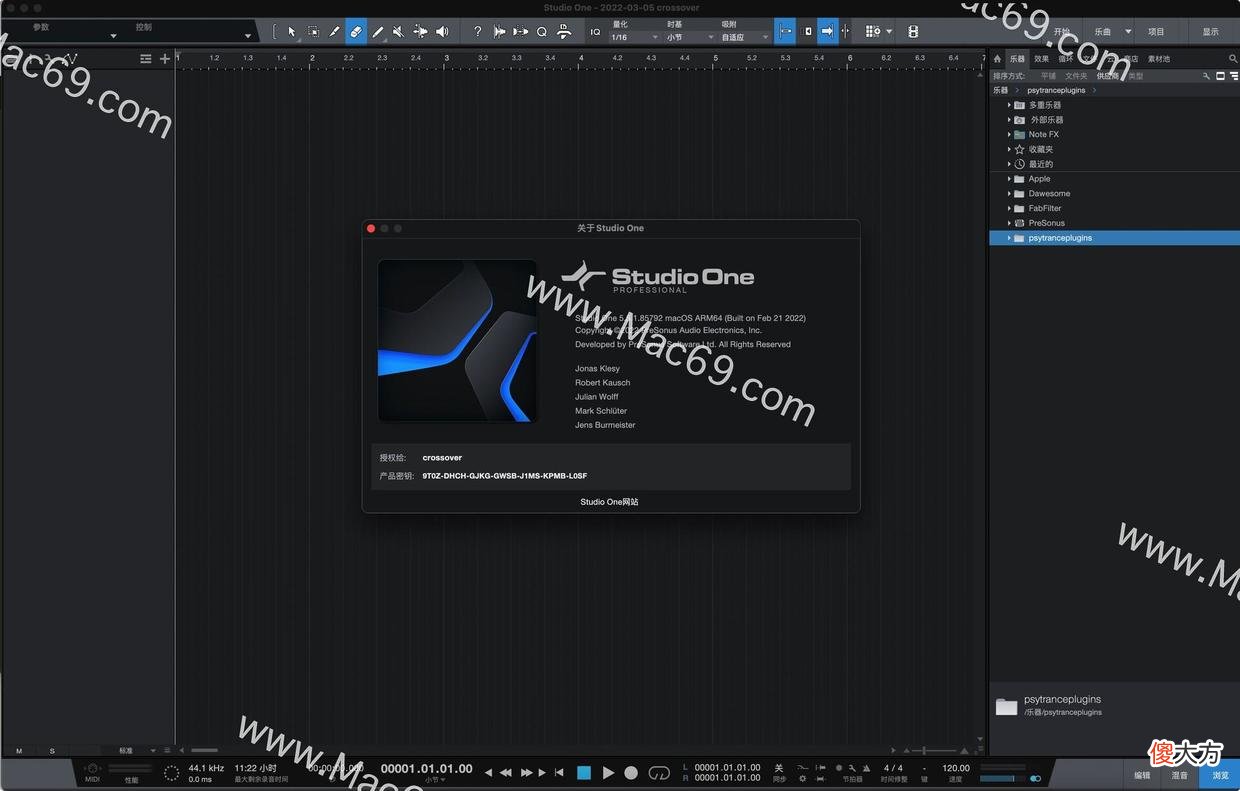Expand the FabFilter folder

click(x=1009, y=208)
